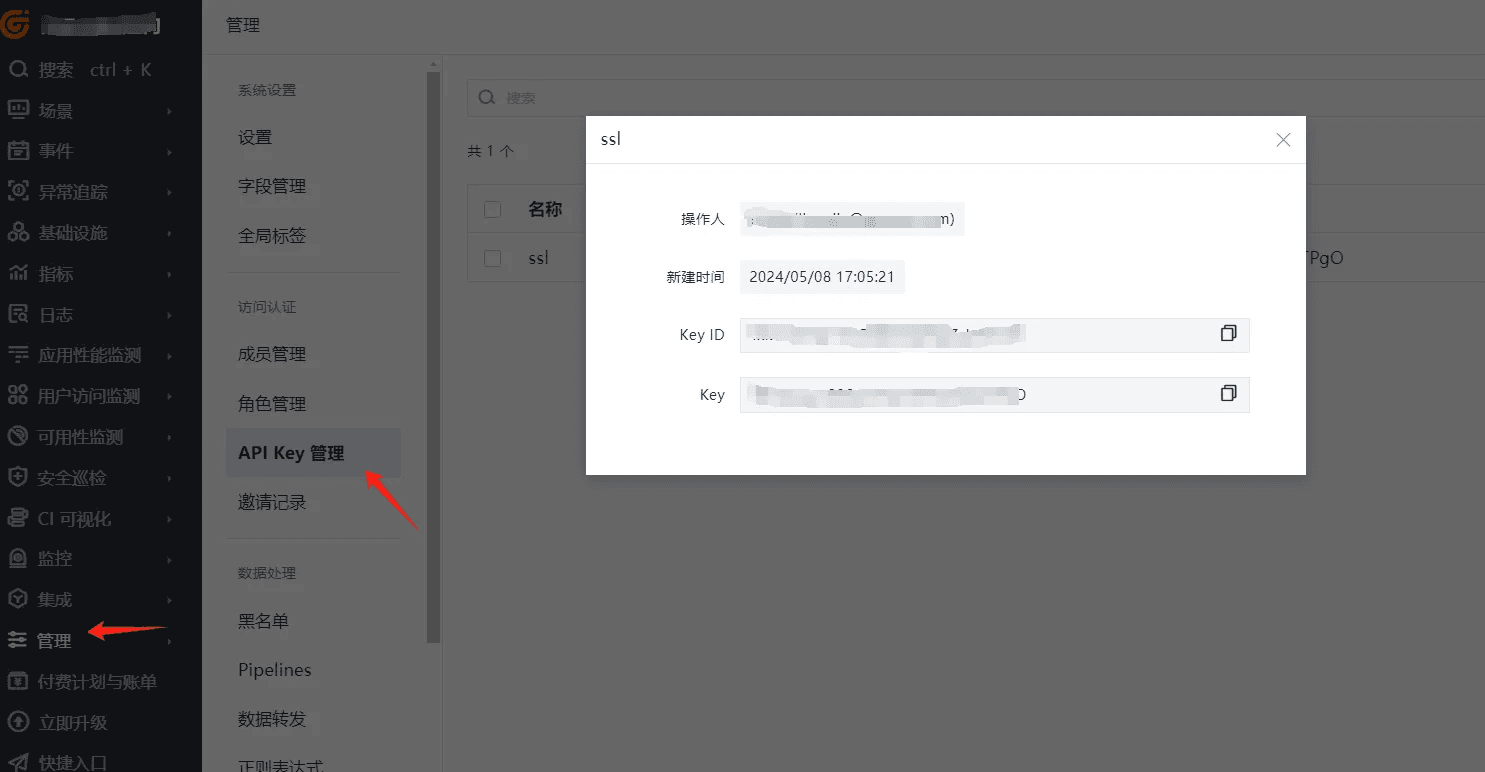
Task: Click the 场景 dashboard icon
Action: [x=18, y=110]
